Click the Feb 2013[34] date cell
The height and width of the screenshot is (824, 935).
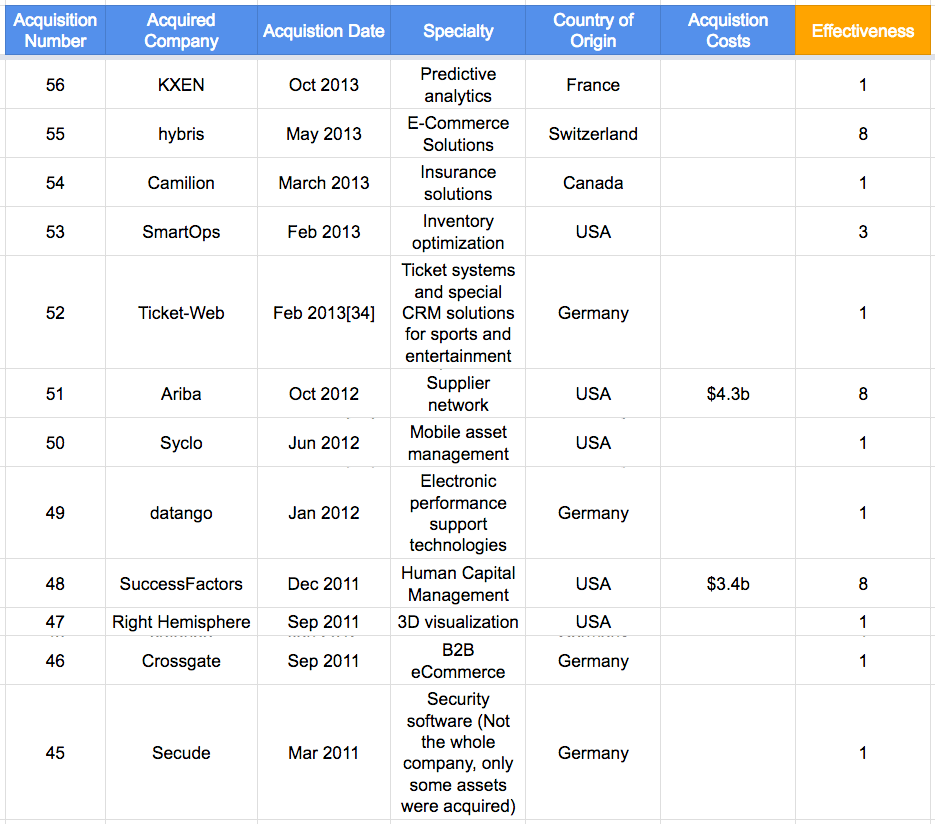pos(324,312)
